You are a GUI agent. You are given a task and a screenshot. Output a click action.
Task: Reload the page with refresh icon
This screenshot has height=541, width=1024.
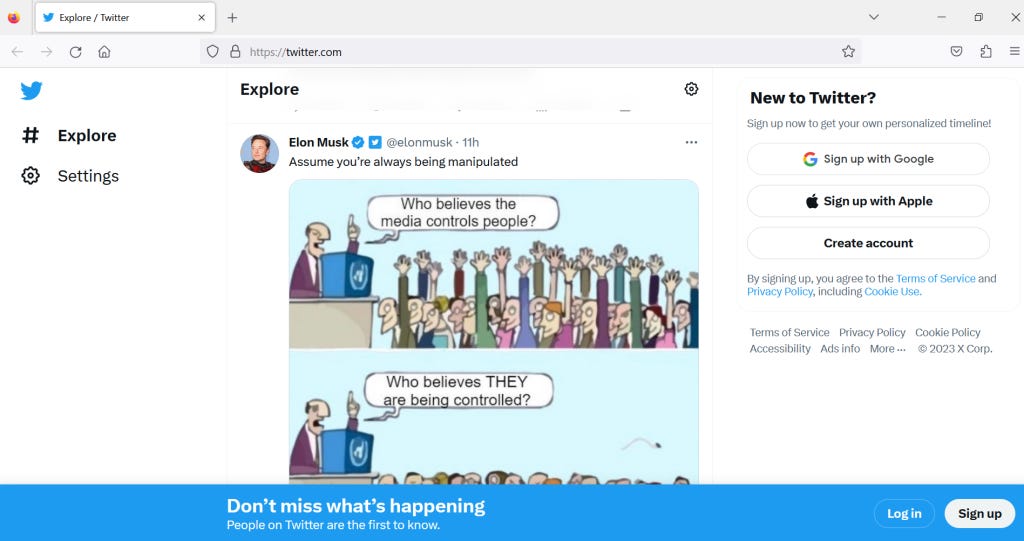pos(76,52)
